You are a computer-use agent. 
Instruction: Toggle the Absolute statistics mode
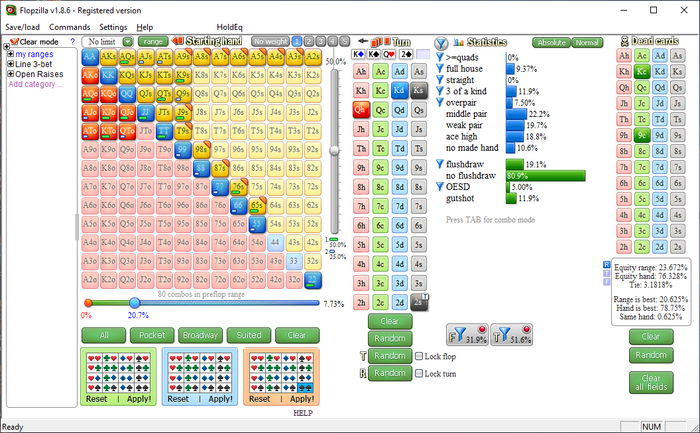pos(551,43)
